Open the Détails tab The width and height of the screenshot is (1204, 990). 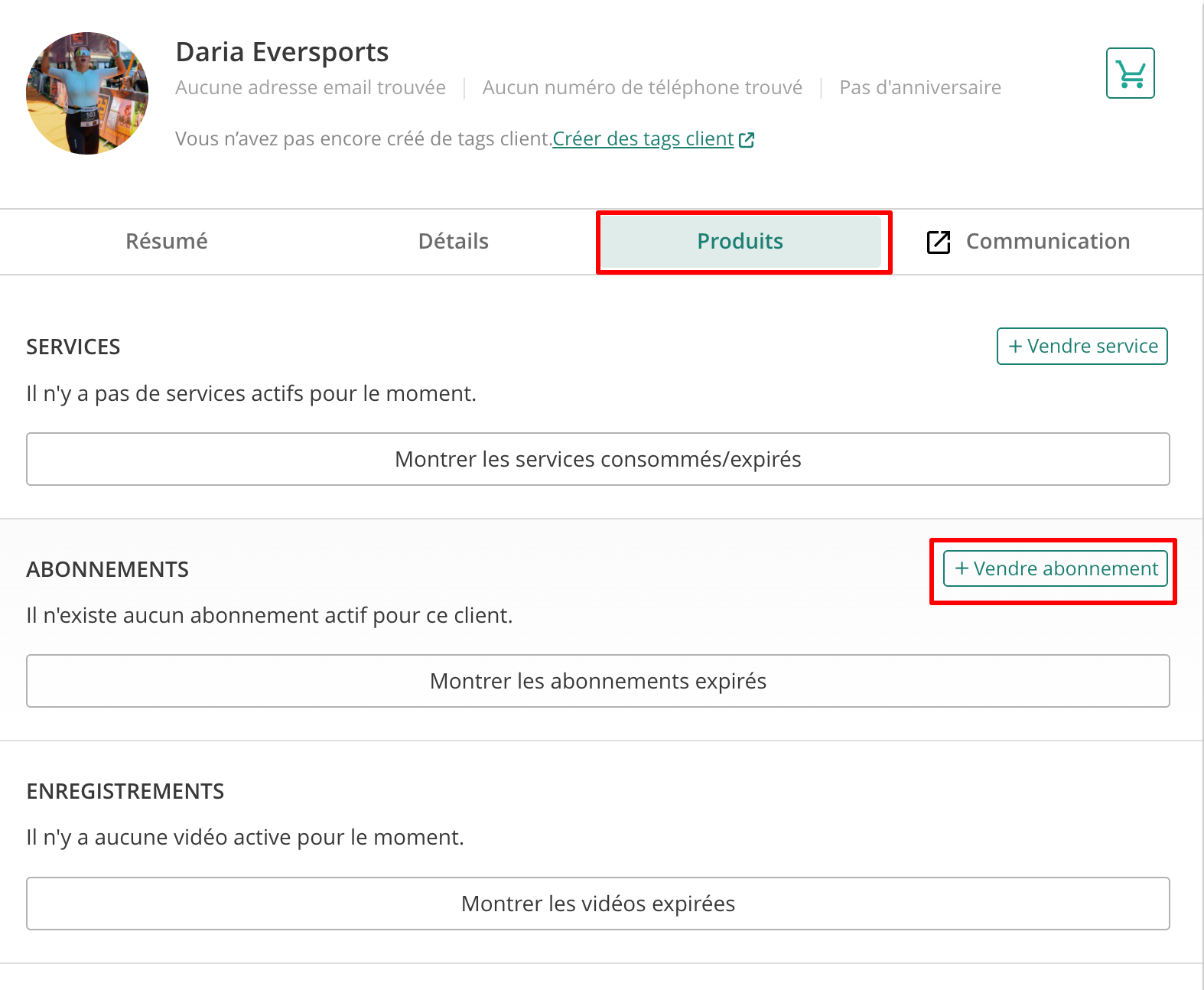(x=454, y=242)
